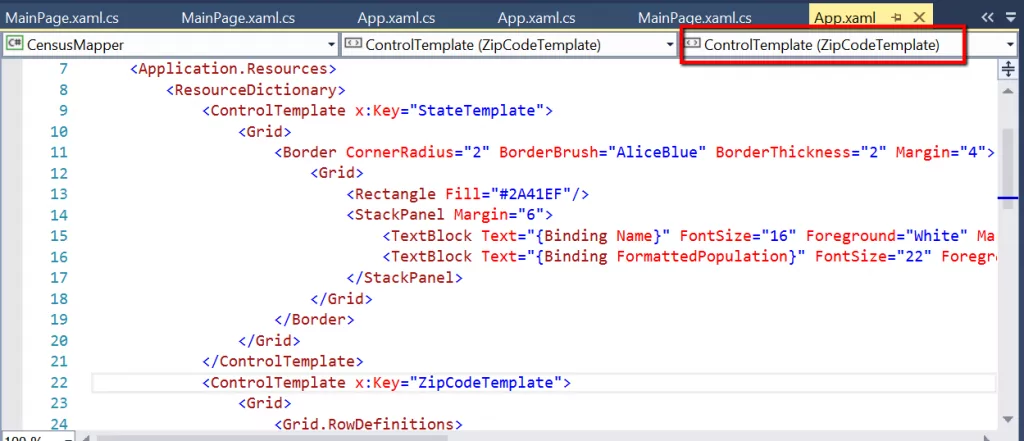
Task: Open the middle ControlTemplate (ZipCodeTemplate) dropdown
Action: (669, 46)
